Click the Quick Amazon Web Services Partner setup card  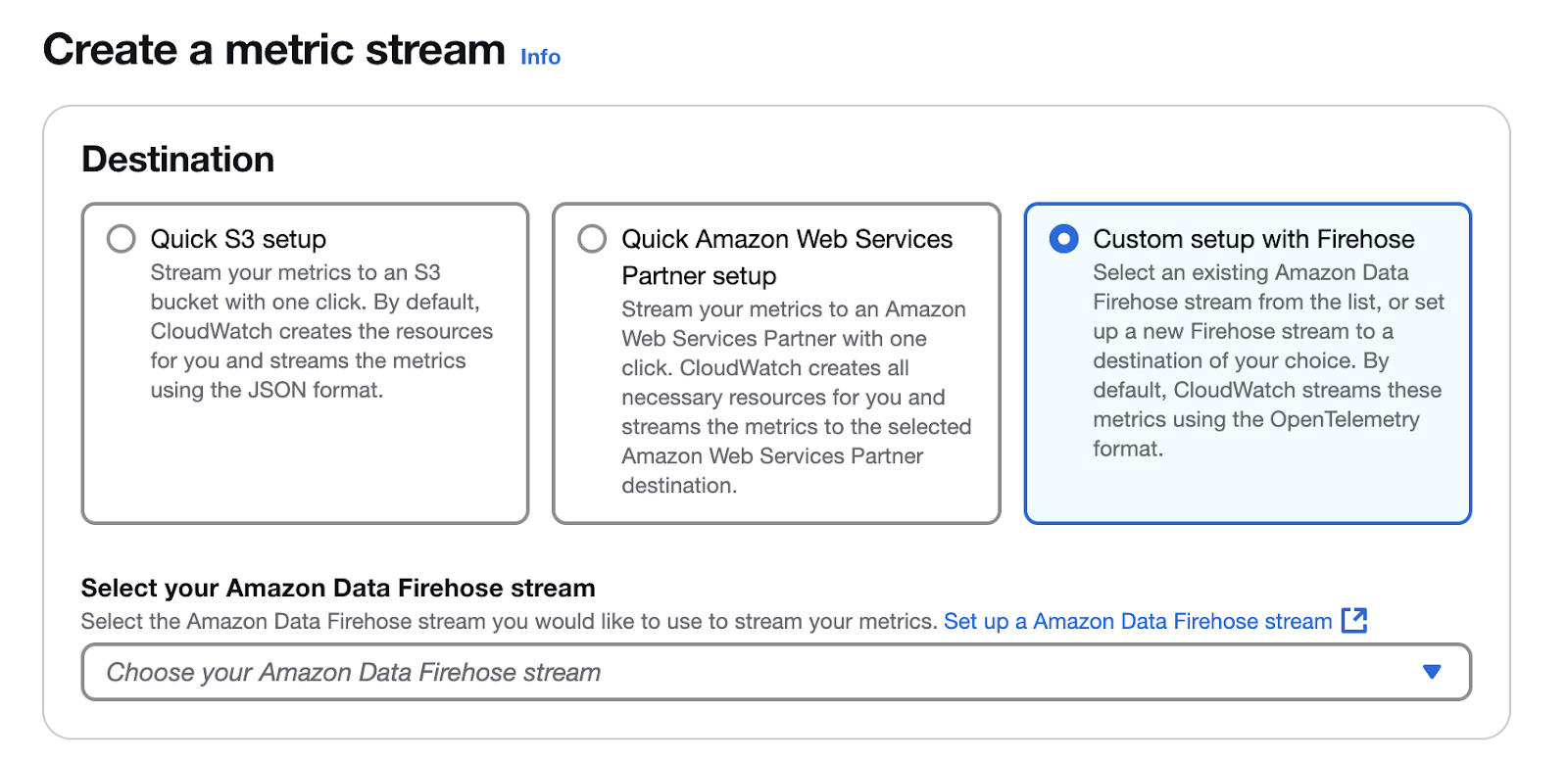(x=775, y=362)
